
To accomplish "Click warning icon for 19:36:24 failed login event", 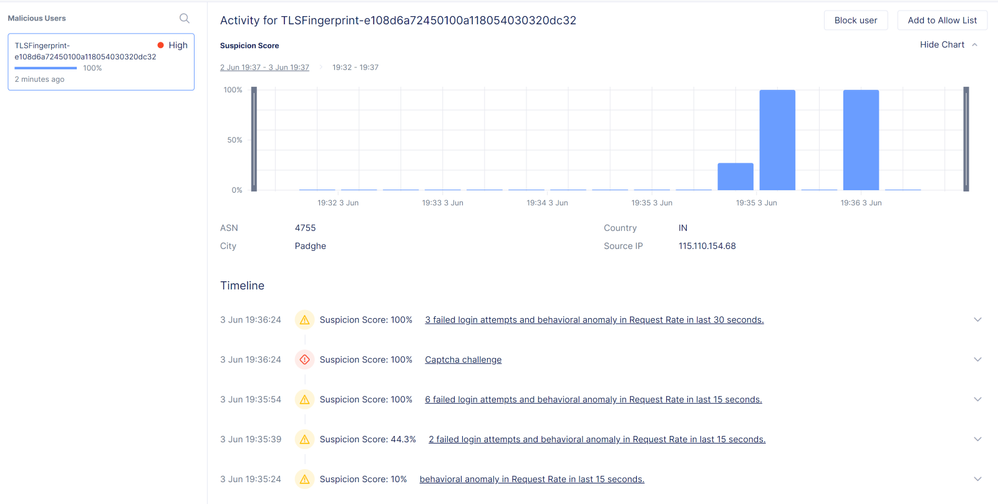I will (x=304, y=319).
